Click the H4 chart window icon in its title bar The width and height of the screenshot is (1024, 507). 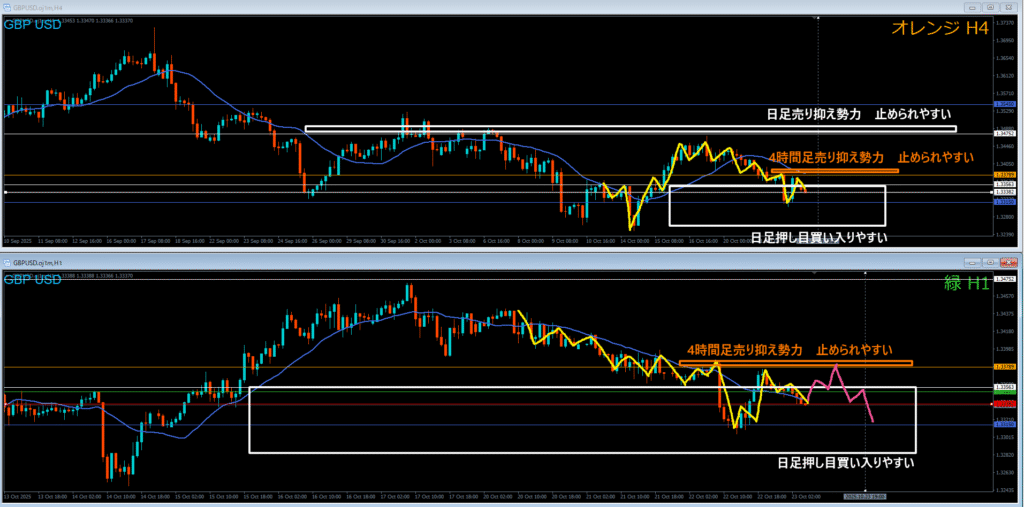(8, 7)
